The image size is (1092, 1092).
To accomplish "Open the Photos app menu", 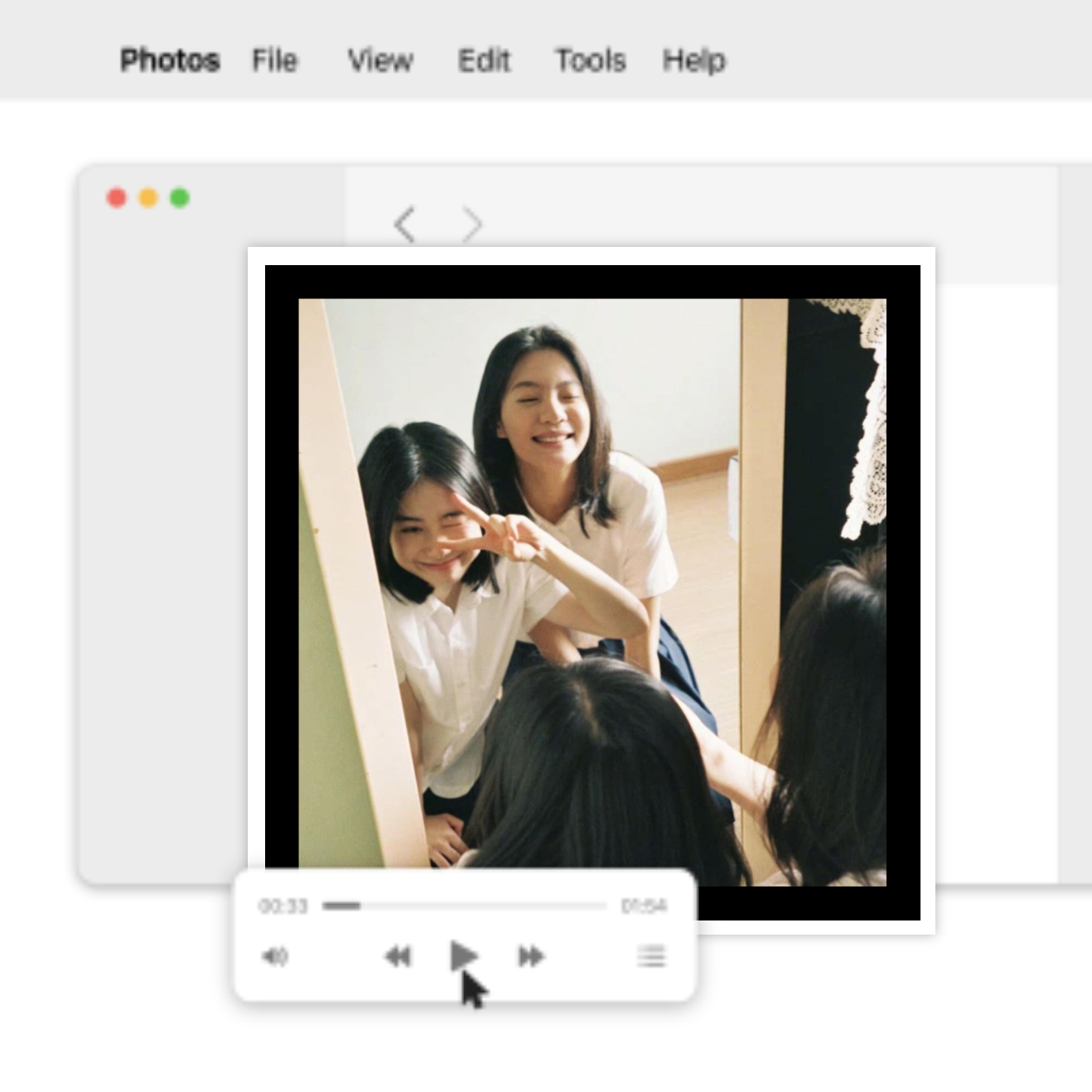I will [x=170, y=60].
